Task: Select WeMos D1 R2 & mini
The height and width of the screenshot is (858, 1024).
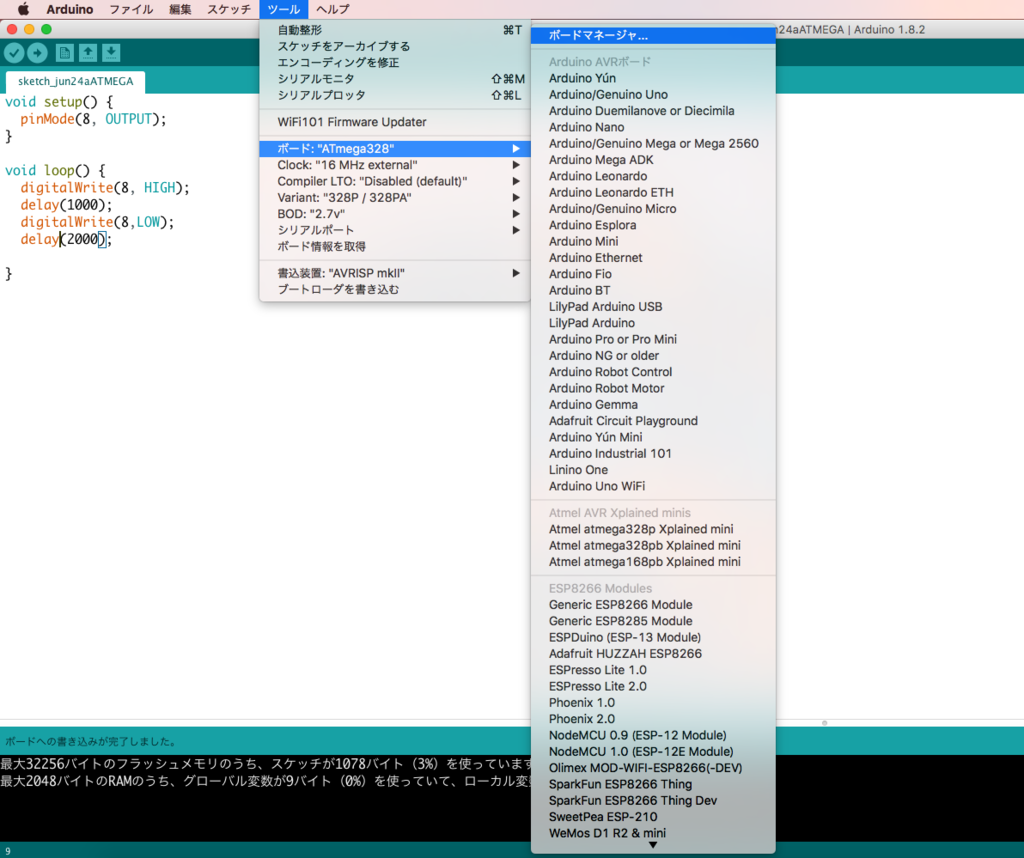Action: click(653, 834)
